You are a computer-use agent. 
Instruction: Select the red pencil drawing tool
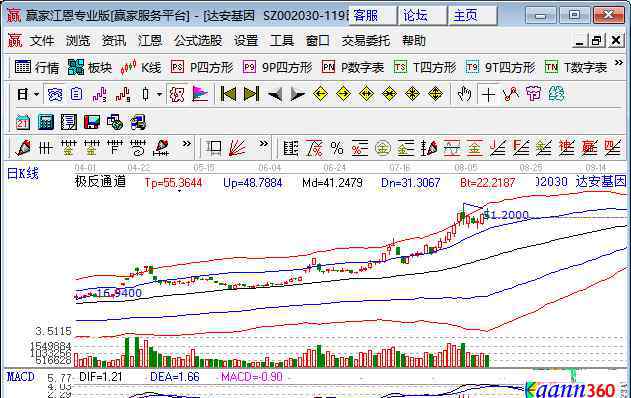click(23, 148)
